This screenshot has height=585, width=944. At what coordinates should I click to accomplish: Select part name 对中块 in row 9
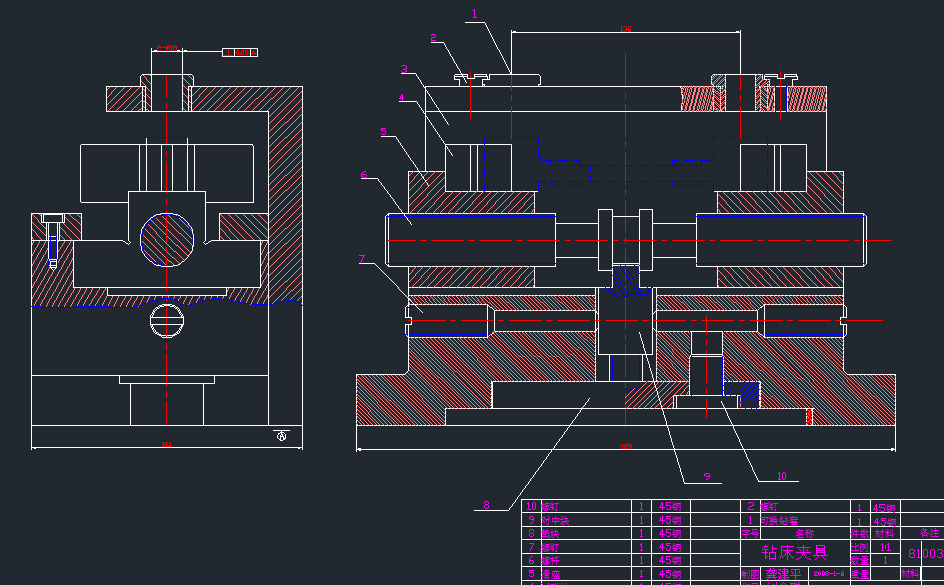(x=554, y=520)
